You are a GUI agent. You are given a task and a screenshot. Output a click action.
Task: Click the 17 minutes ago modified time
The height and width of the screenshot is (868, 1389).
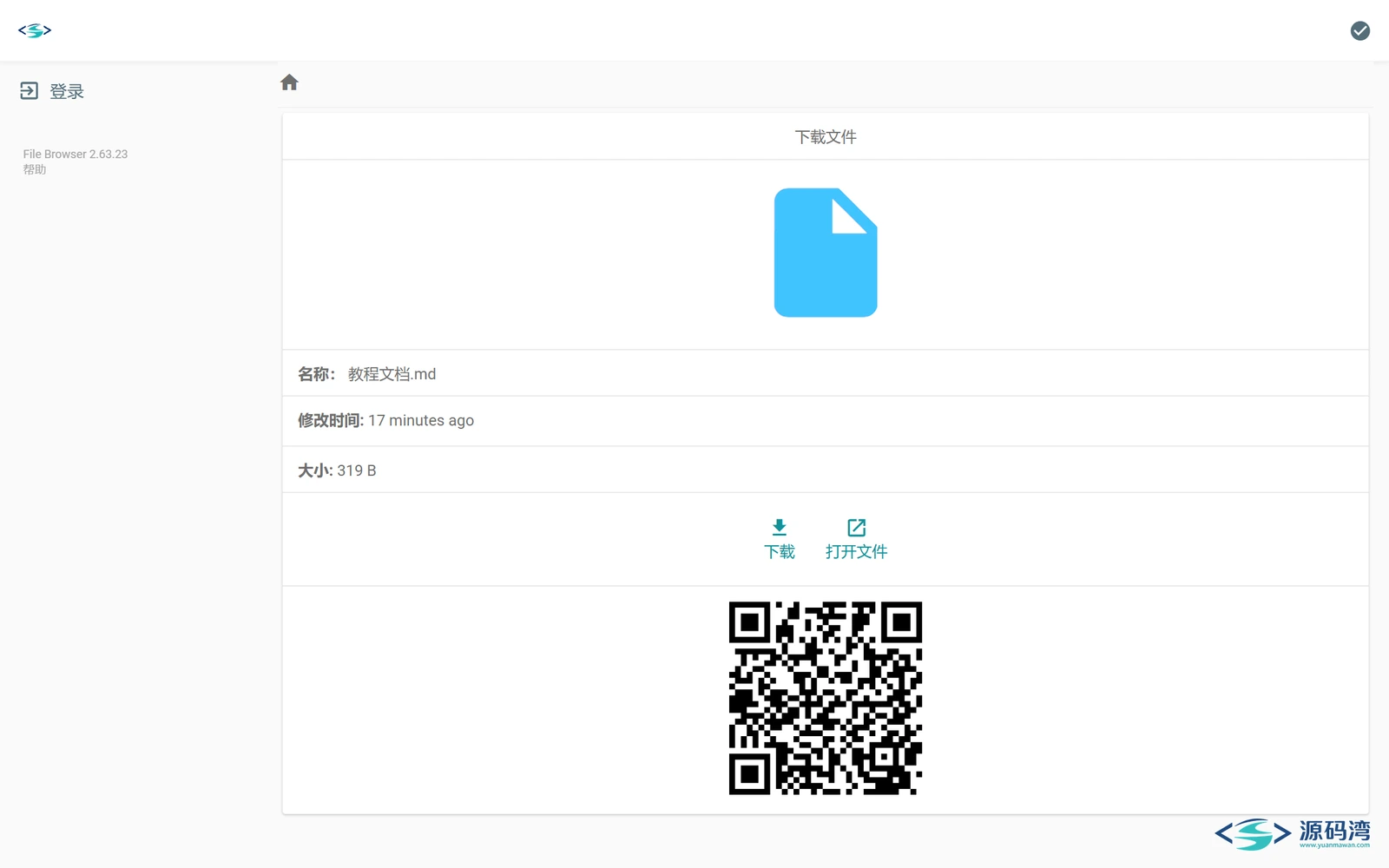pos(421,420)
